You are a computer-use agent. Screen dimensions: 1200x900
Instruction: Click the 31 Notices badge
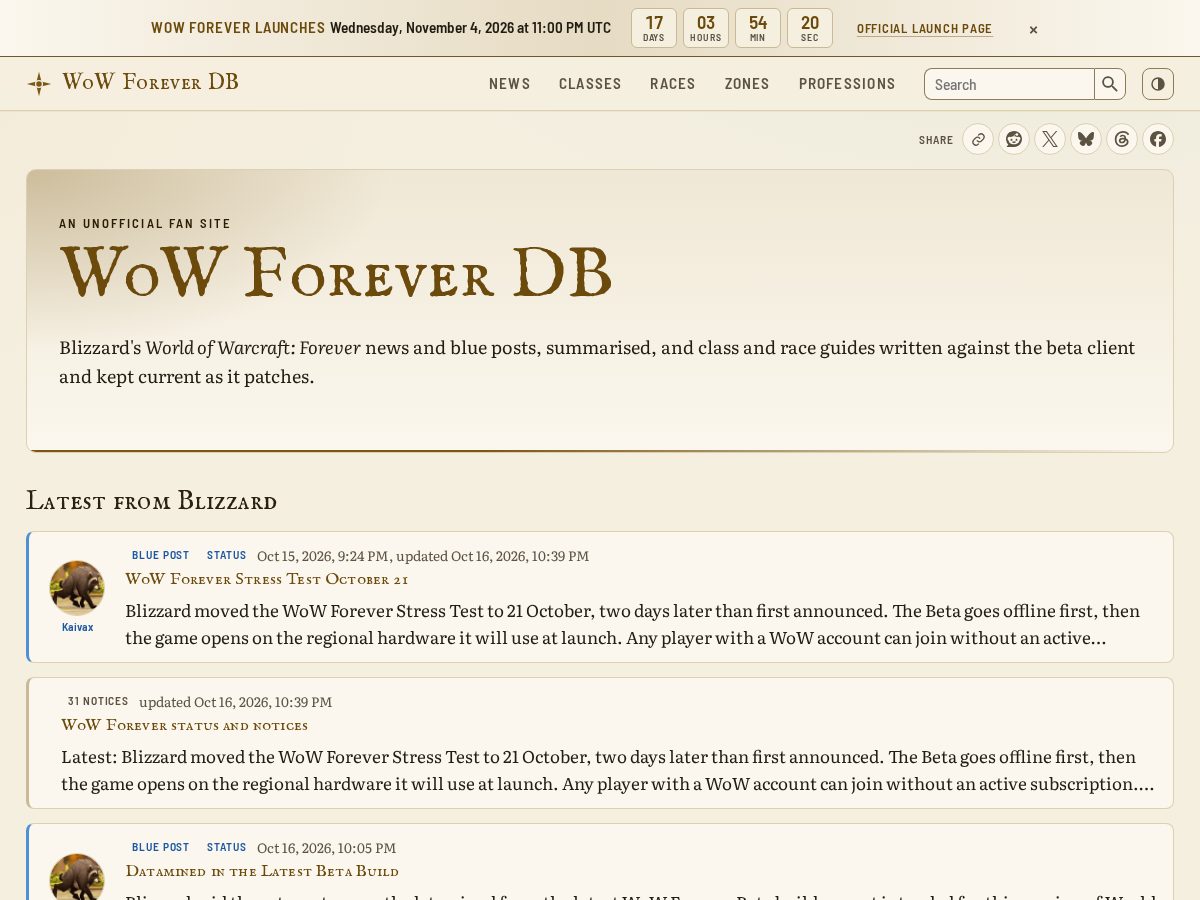pyautogui.click(x=98, y=701)
